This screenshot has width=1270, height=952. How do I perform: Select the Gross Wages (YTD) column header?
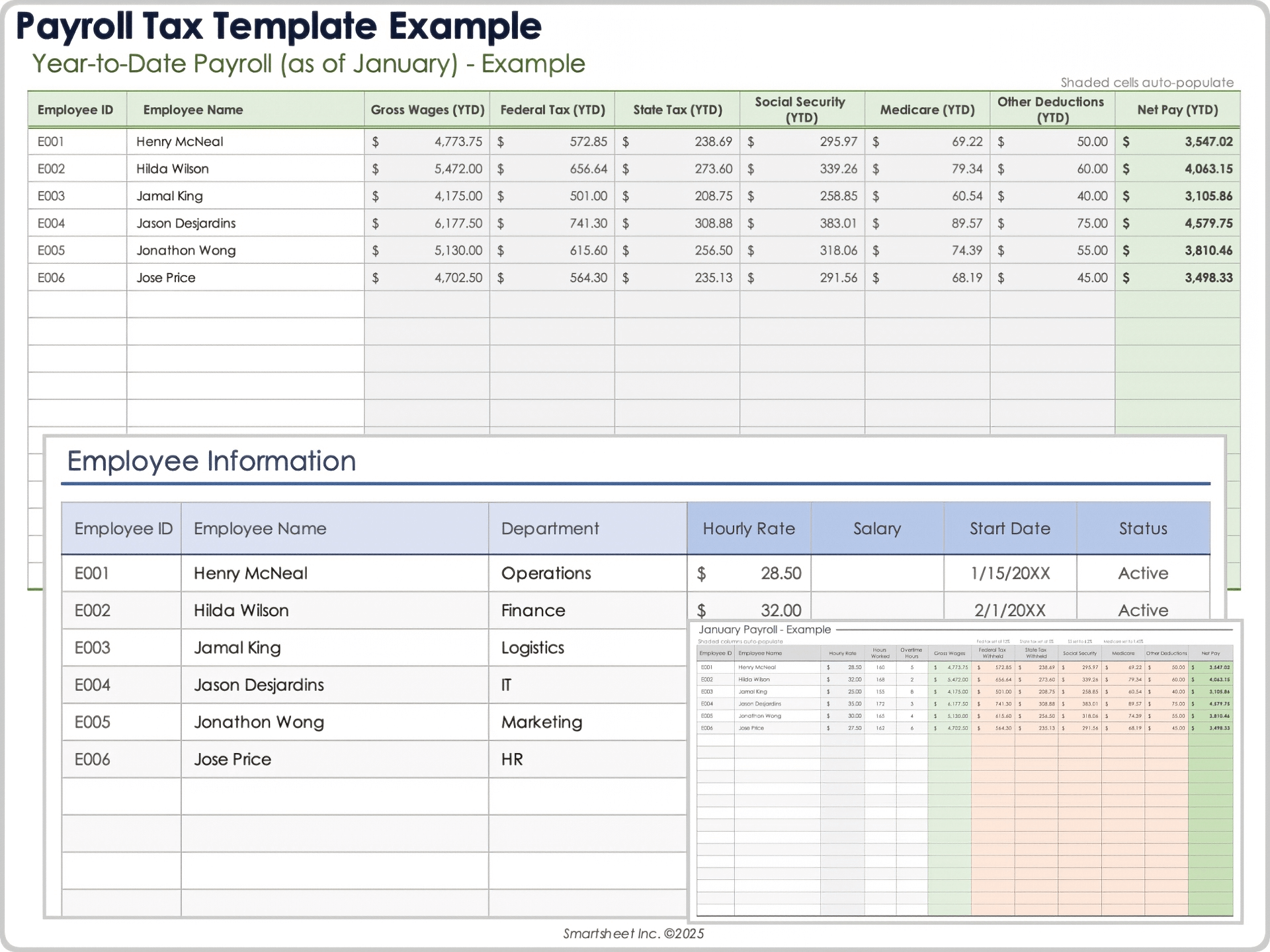427,110
